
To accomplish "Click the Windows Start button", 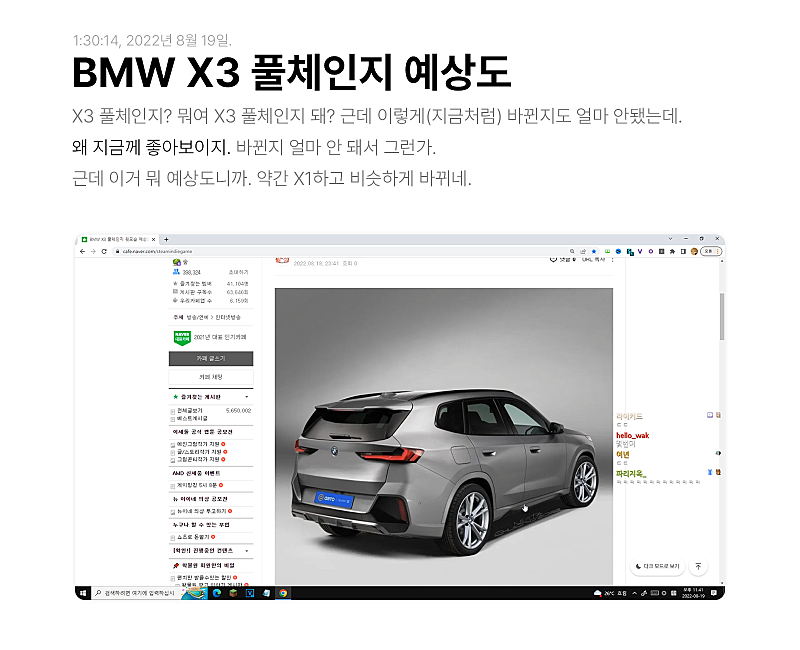I will point(82,593).
